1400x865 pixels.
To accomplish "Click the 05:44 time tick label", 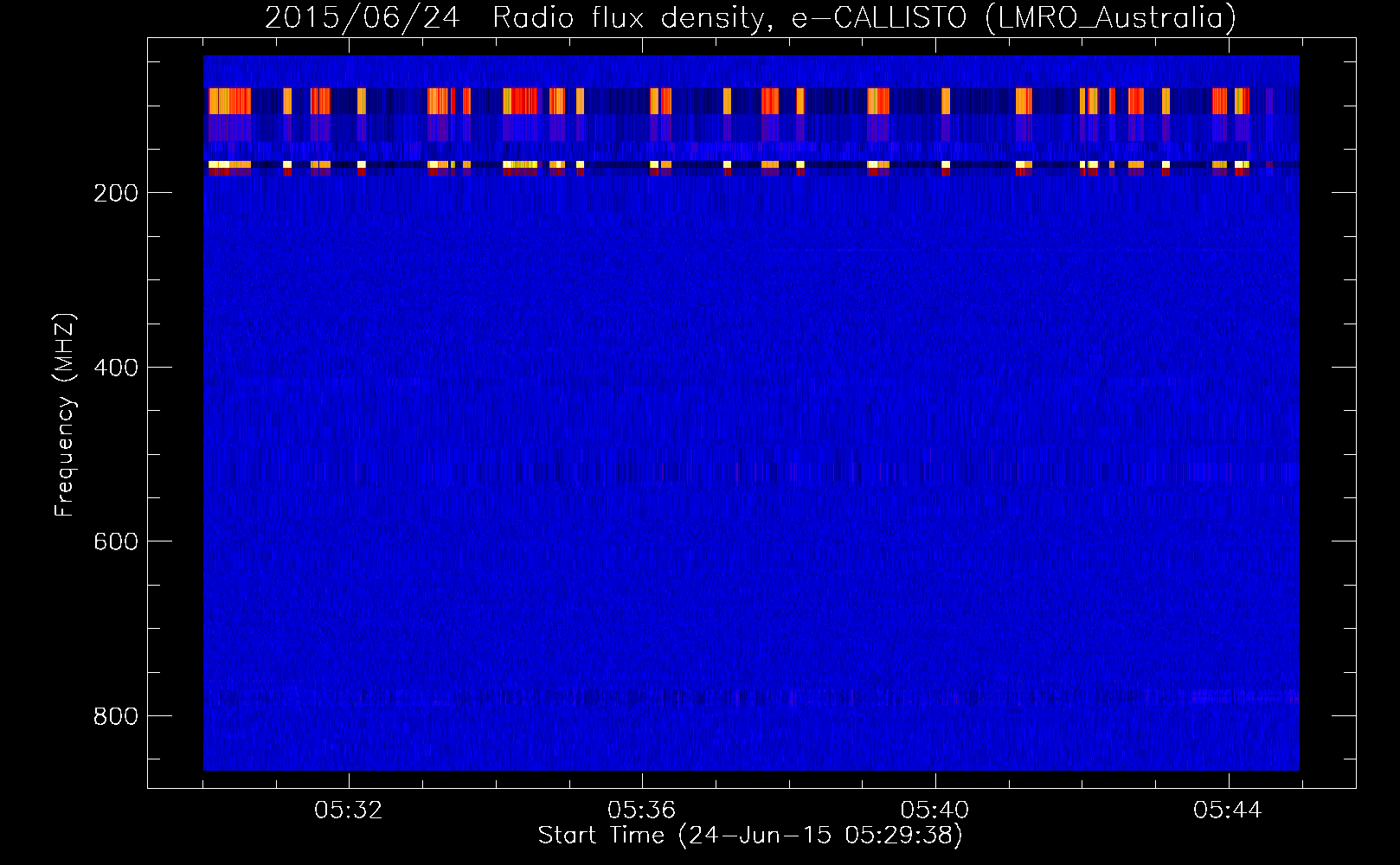I will click(x=1228, y=811).
